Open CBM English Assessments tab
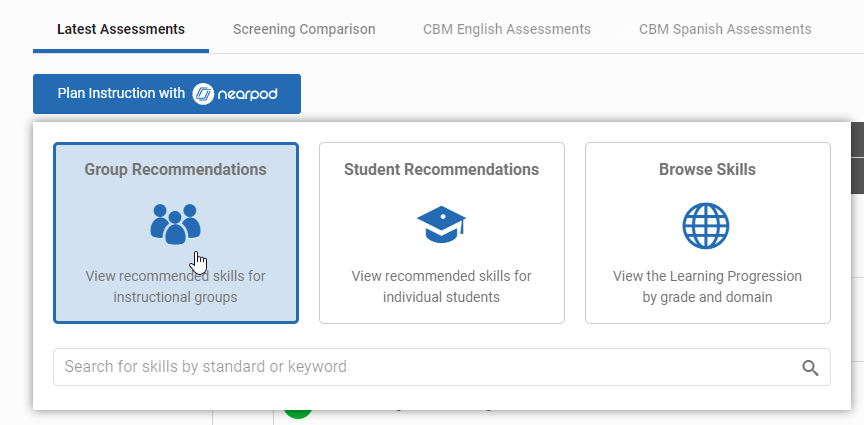864x425 pixels. tap(507, 29)
